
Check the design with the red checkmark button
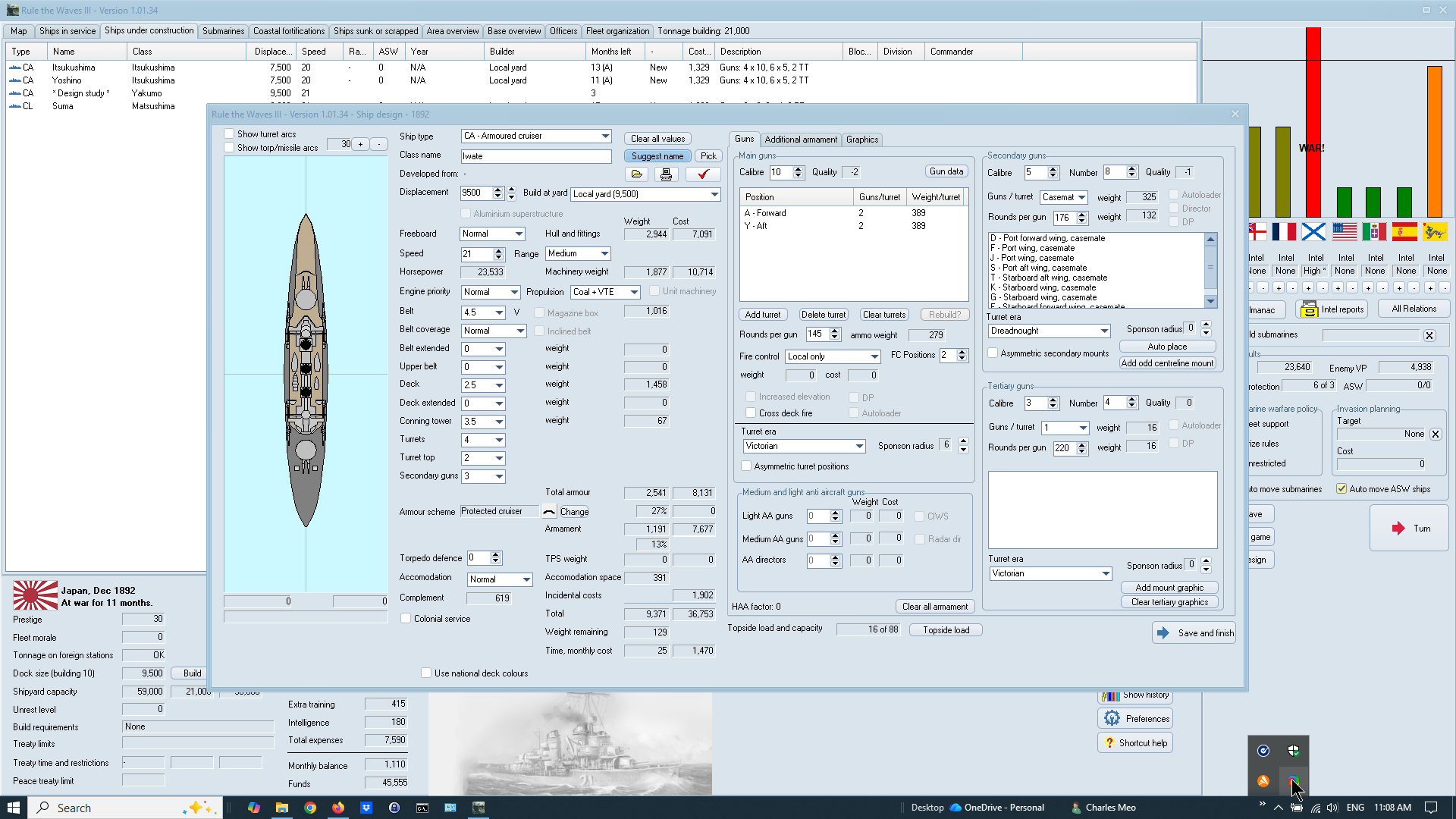[x=703, y=174]
